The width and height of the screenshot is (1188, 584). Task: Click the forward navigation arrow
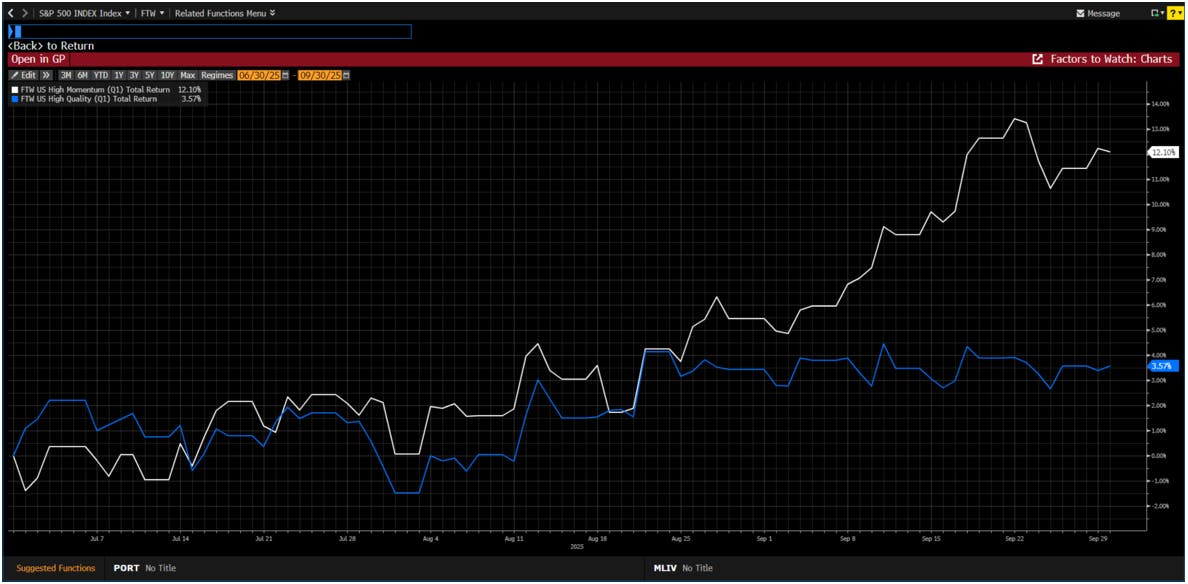click(25, 13)
